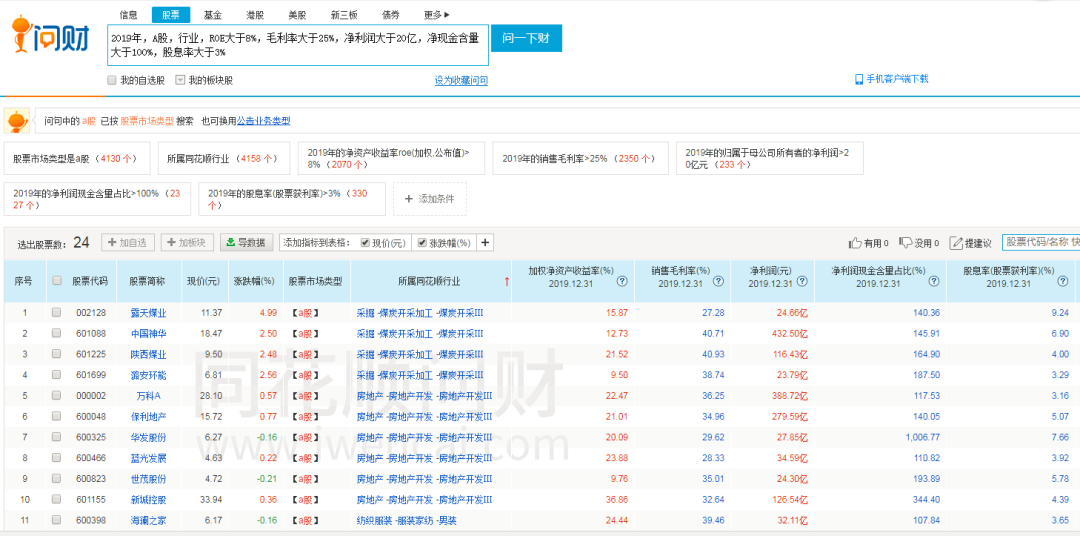Click the help icon for 加权净资产收益率 column

click(x=622, y=281)
